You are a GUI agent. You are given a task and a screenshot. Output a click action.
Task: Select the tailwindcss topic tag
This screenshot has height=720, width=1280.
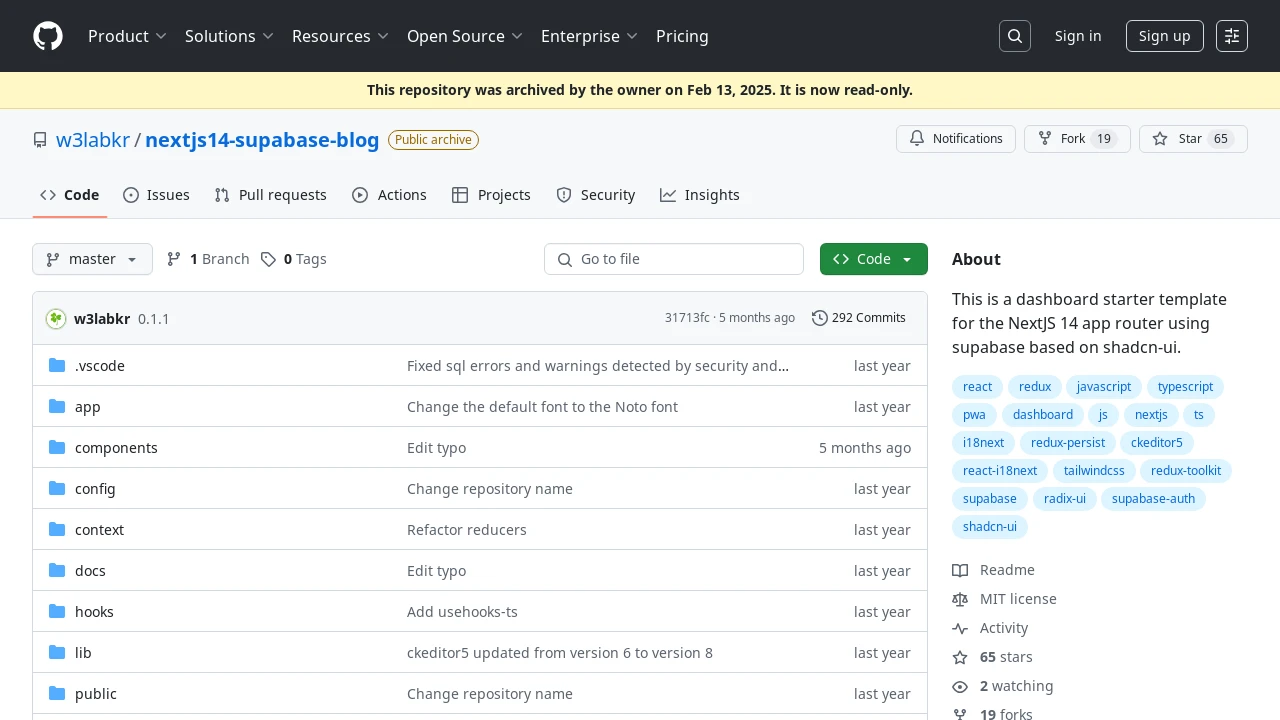point(1094,471)
